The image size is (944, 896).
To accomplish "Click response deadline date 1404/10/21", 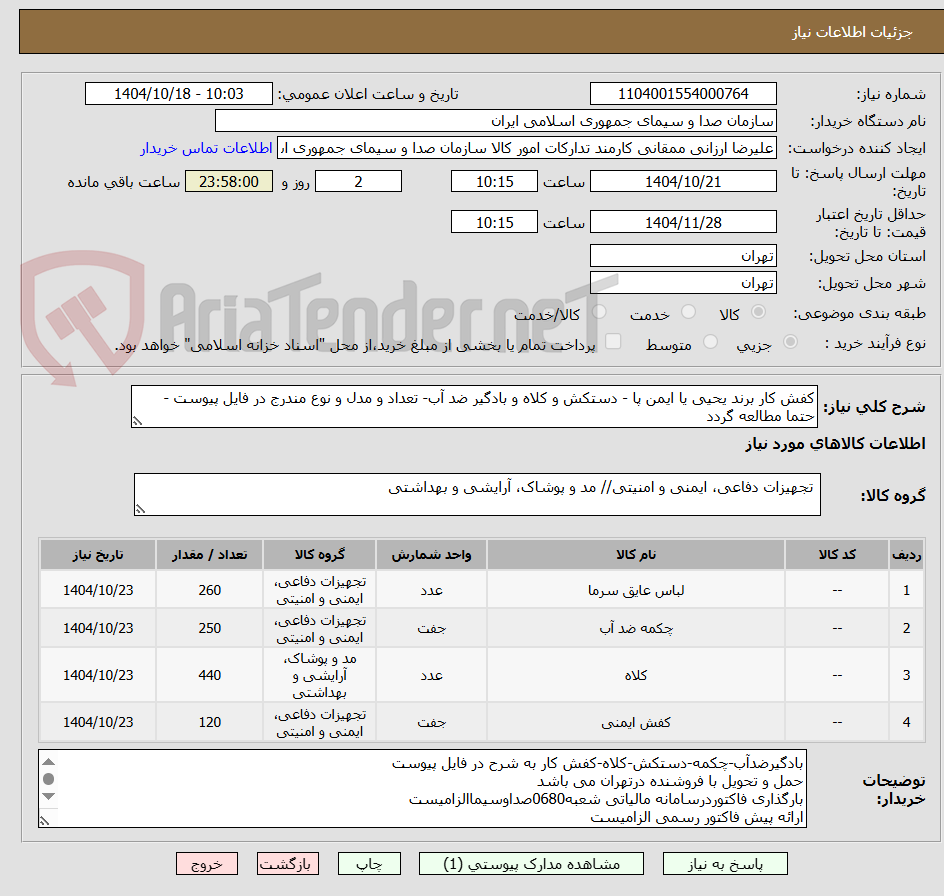I will tap(683, 181).
